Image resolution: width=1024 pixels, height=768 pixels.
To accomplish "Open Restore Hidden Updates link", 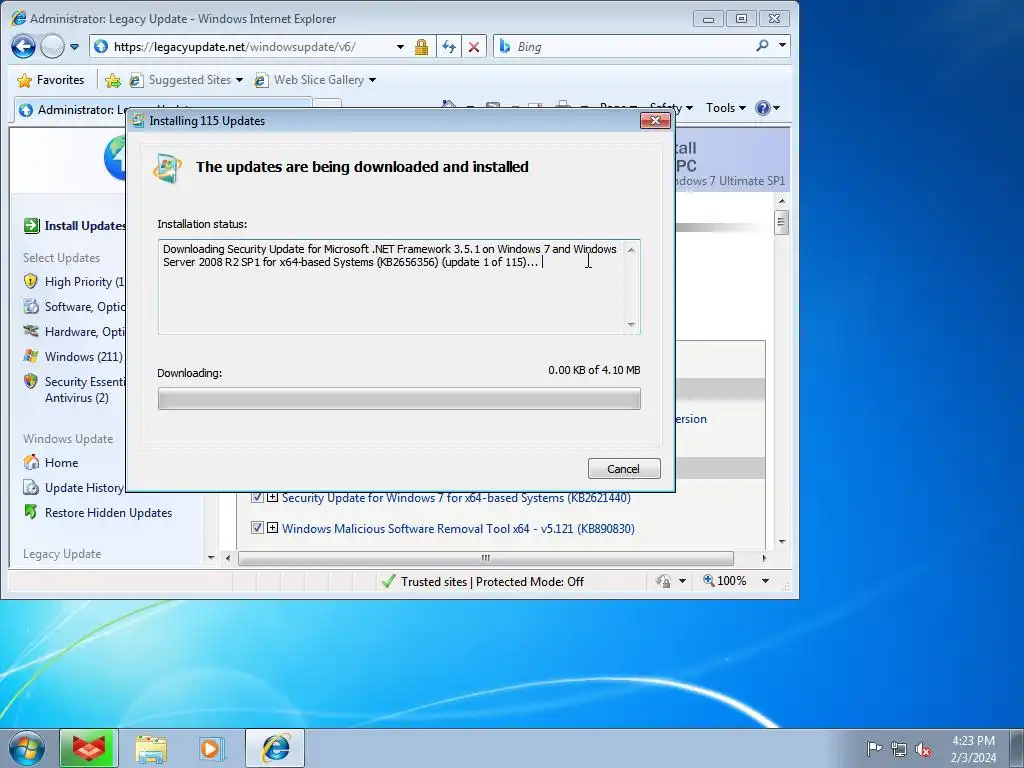I will [x=108, y=513].
